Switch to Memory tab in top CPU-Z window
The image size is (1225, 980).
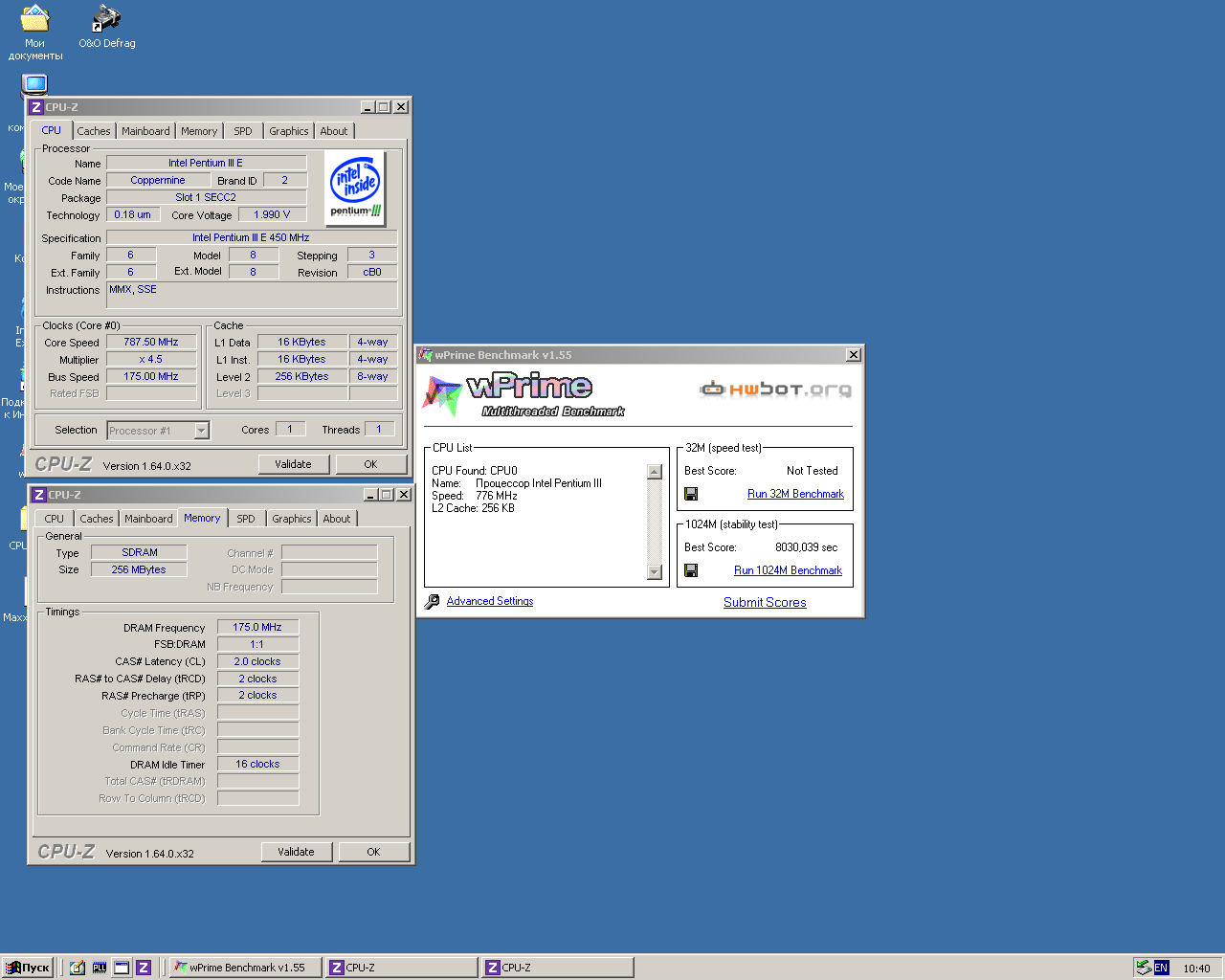(x=199, y=131)
